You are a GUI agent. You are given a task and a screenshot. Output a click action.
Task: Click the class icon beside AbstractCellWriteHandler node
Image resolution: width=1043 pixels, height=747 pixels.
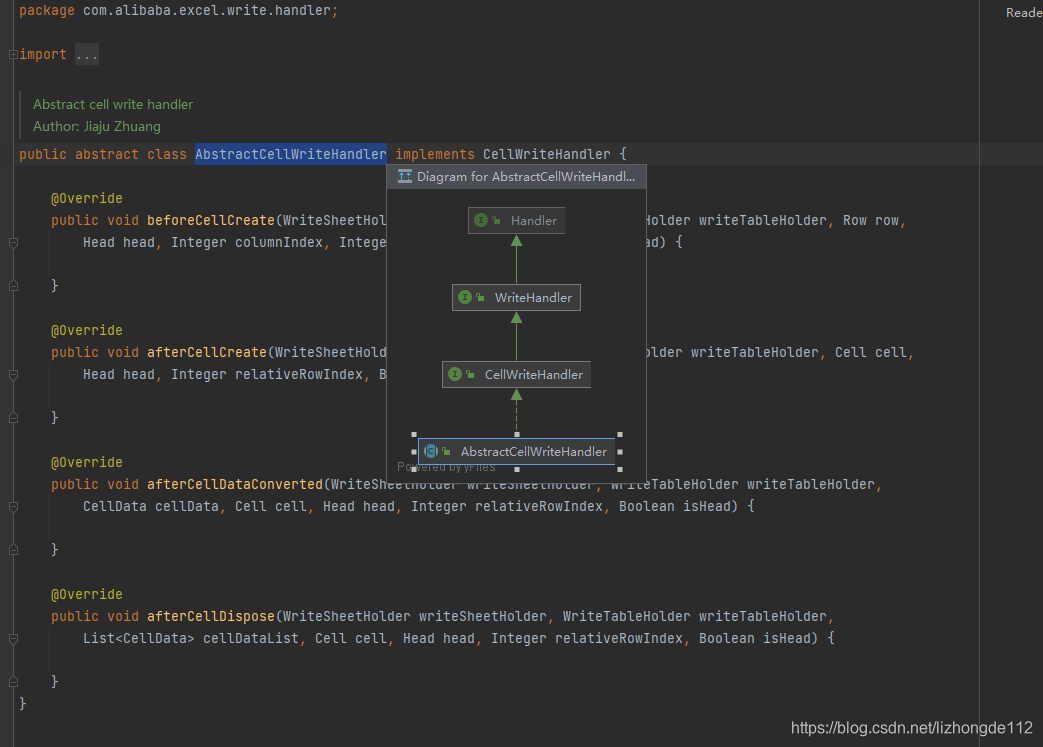(431, 451)
